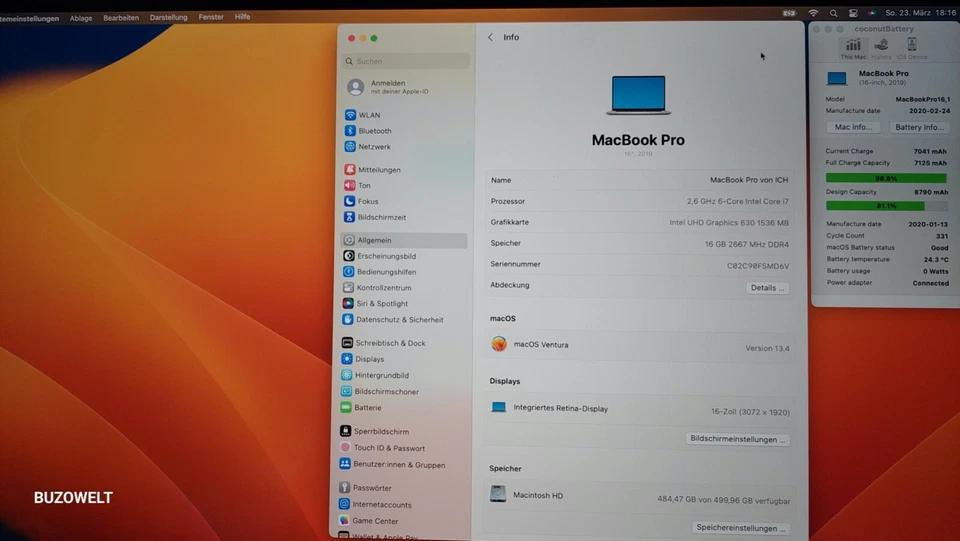The image size is (960, 541).
Task: Open Game Center settings
Action: coord(369,521)
